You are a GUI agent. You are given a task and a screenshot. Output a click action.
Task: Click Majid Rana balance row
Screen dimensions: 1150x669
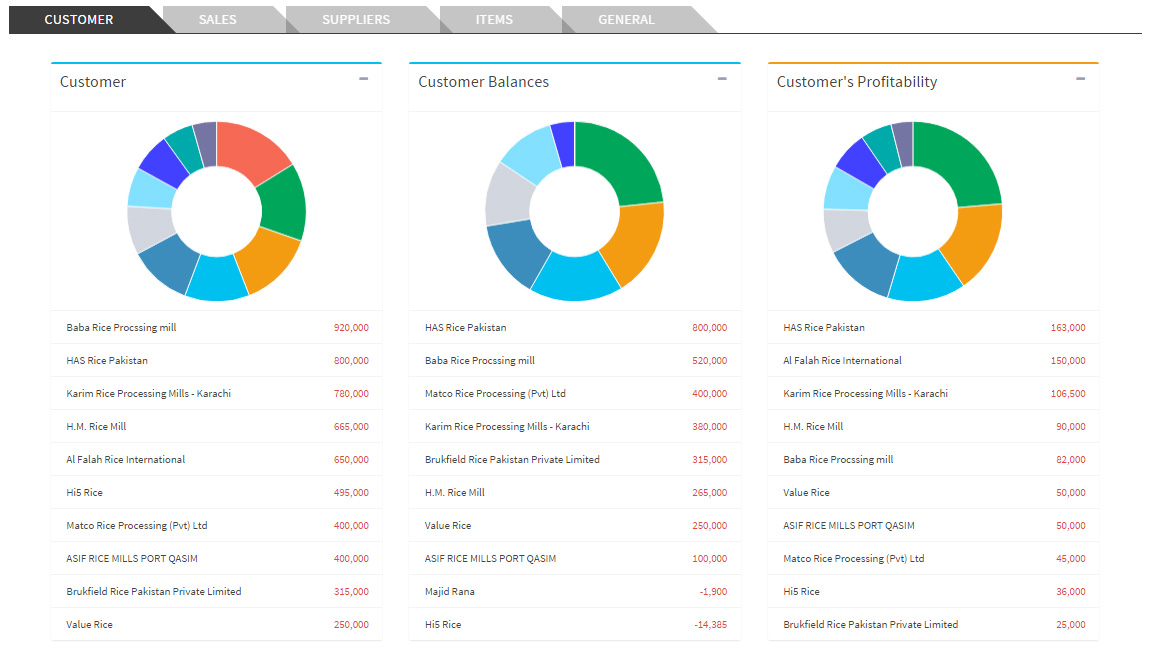coord(575,591)
